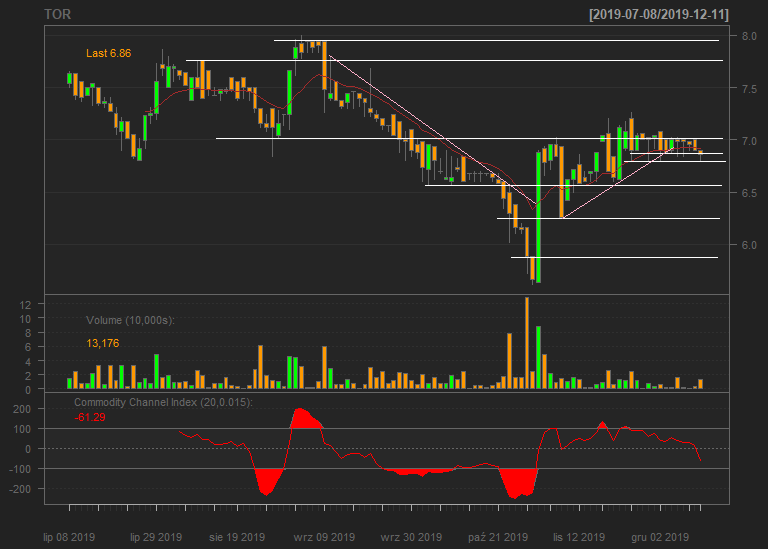Image resolution: width=768 pixels, height=549 pixels.
Task: Click the 'wrz 09 2019' date label
Action: [x=324, y=537]
